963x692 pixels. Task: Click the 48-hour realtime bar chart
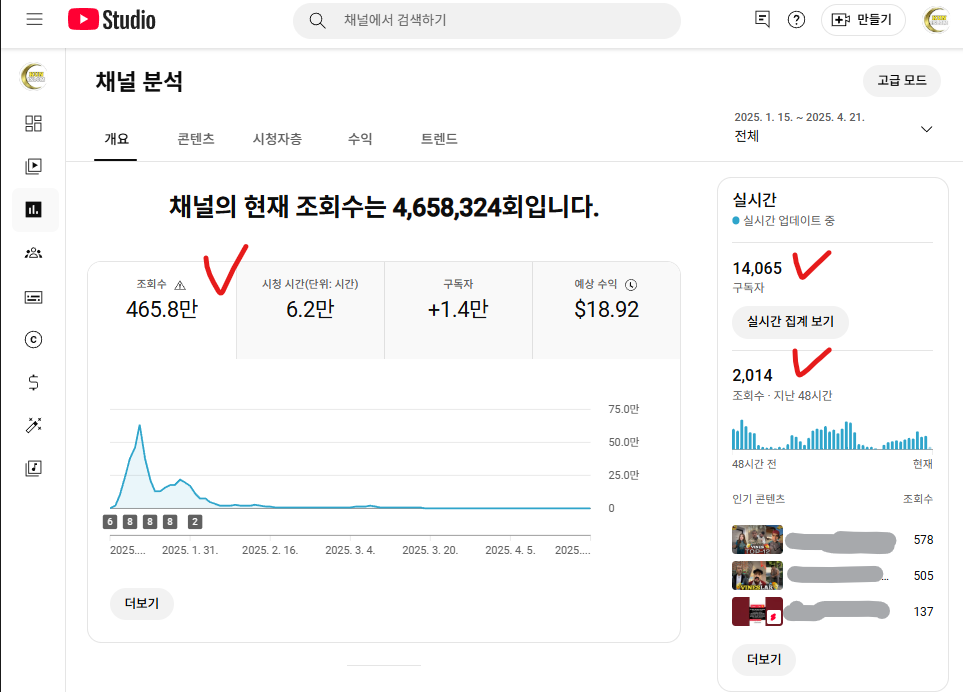coord(832,435)
